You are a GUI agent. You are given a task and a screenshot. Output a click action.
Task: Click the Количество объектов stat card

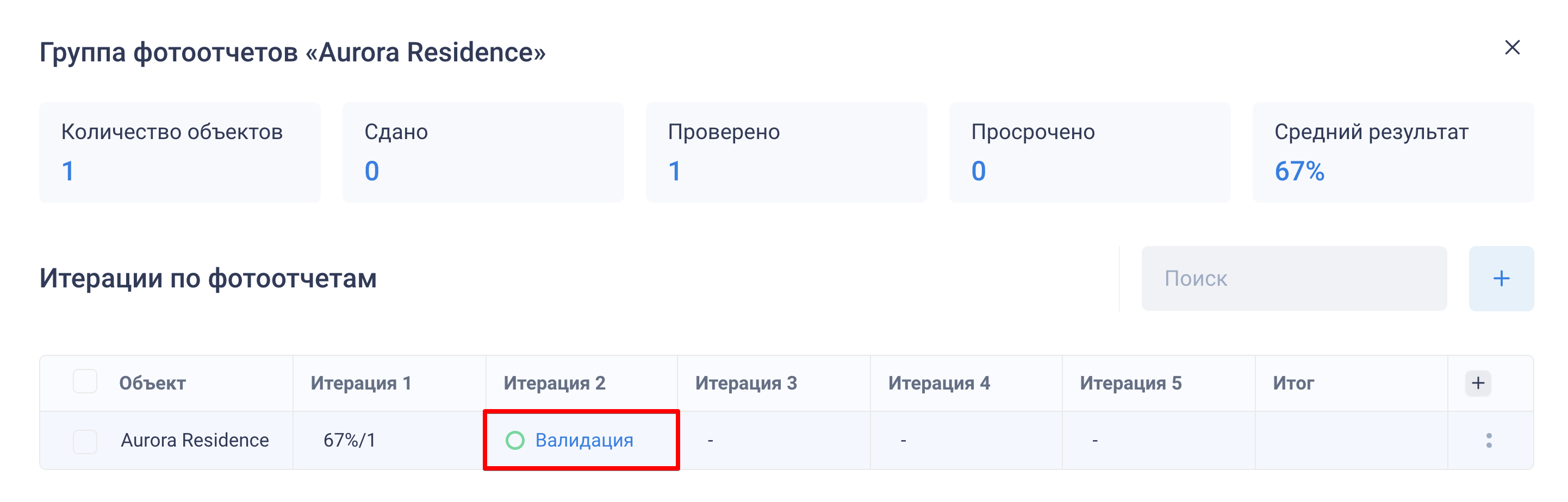pos(179,152)
